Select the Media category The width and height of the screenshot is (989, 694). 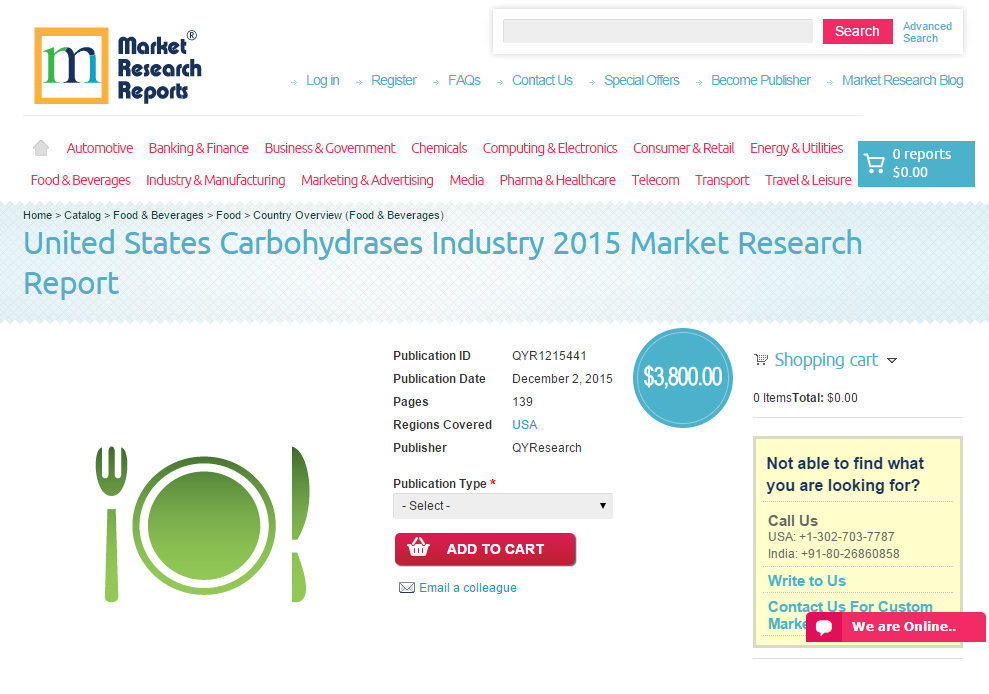pyautogui.click(x=467, y=180)
